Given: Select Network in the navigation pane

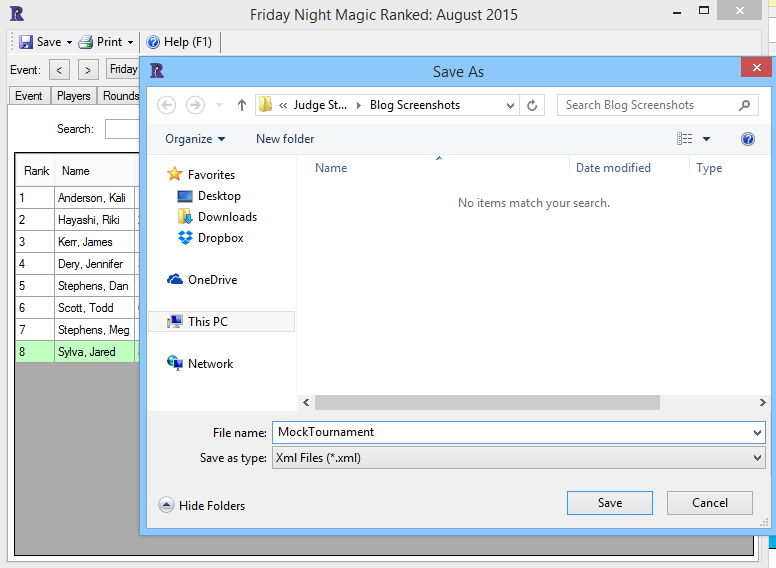Looking at the screenshot, I should 200,364.
